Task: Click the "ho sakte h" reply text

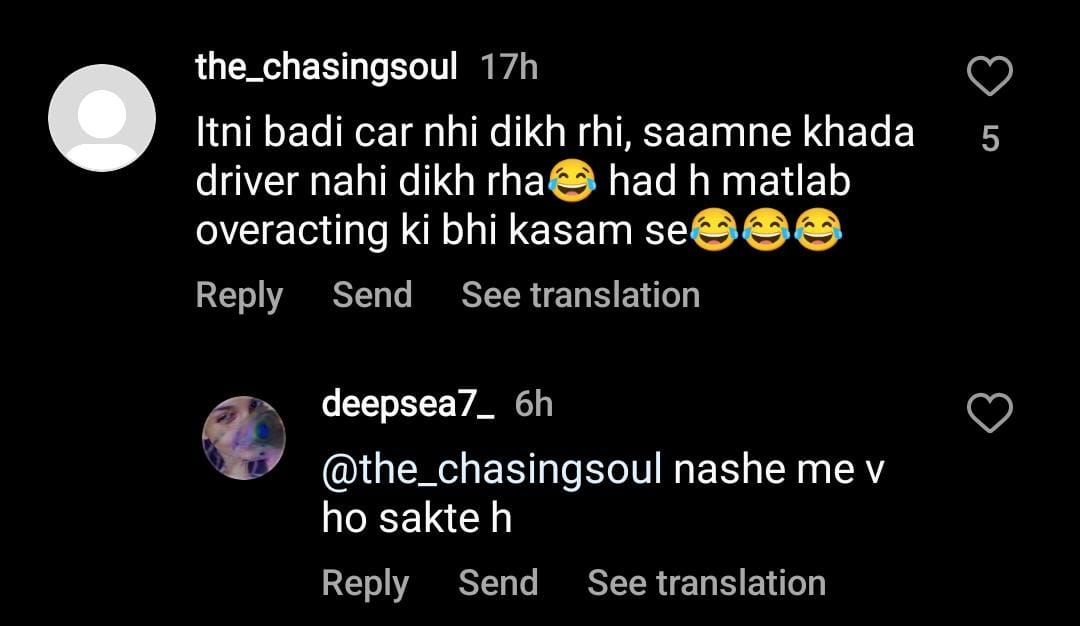Action: [x=416, y=520]
